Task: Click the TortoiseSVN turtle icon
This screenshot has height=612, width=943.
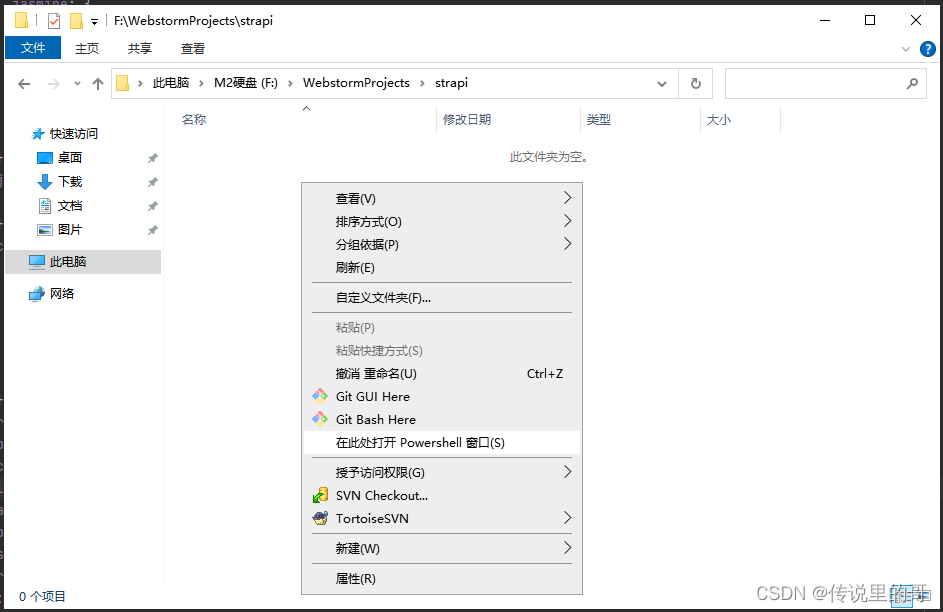Action: point(320,518)
